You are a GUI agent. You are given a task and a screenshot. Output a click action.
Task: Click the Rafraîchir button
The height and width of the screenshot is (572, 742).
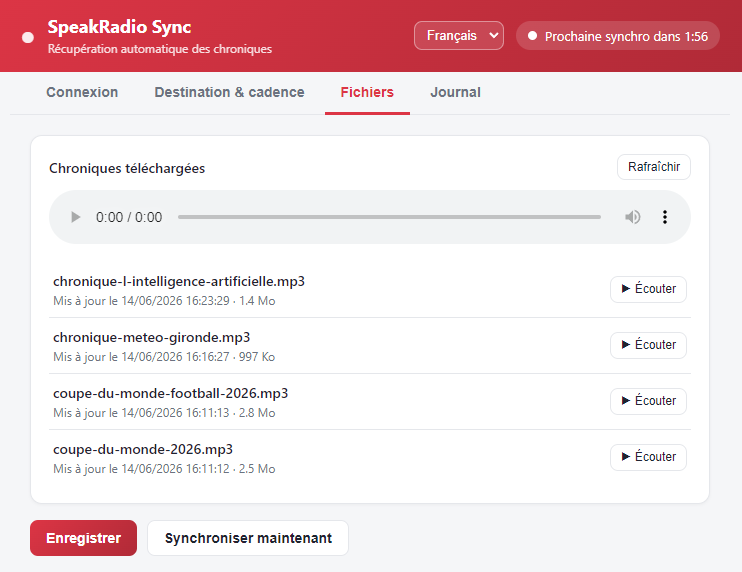point(654,167)
